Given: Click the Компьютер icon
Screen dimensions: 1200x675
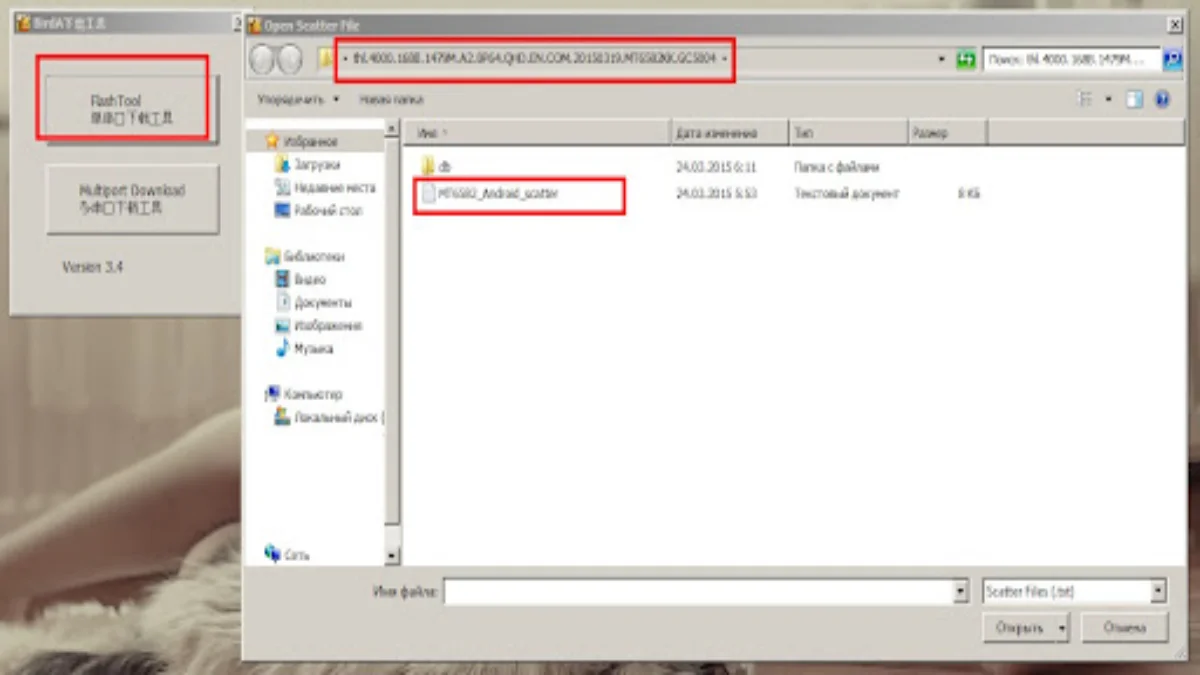Looking at the screenshot, I should pyautogui.click(x=272, y=394).
